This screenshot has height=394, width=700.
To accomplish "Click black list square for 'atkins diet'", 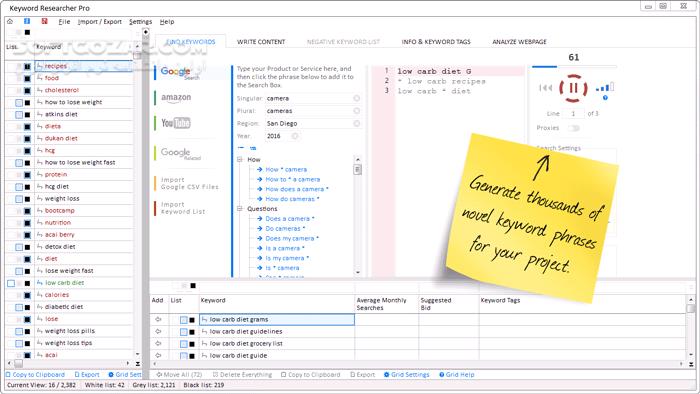I will pyautogui.click(x=27, y=115).
